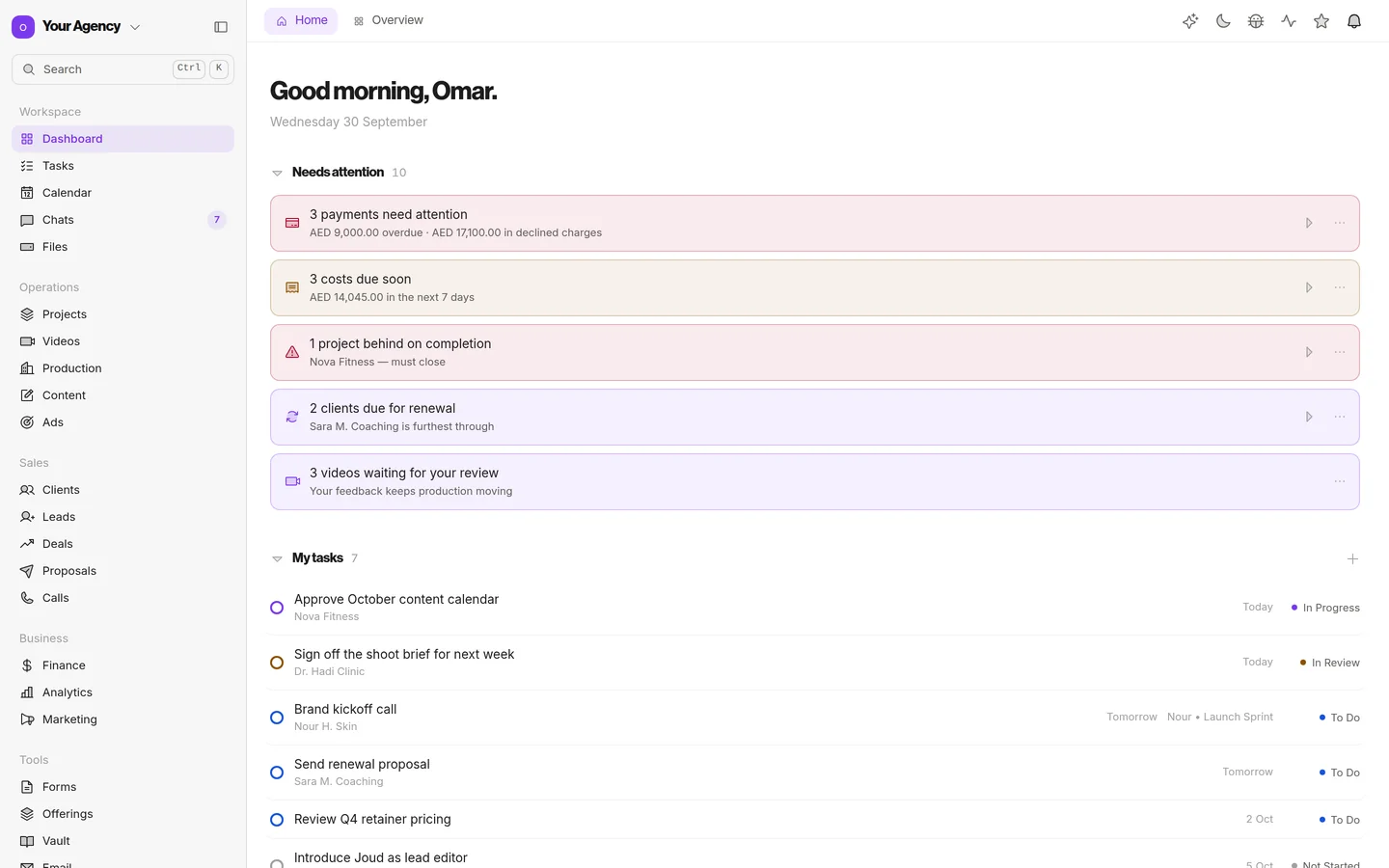
Task: Check off Sign off the shoot brief task
Action: pyautogui.click(x=277, y=663)
